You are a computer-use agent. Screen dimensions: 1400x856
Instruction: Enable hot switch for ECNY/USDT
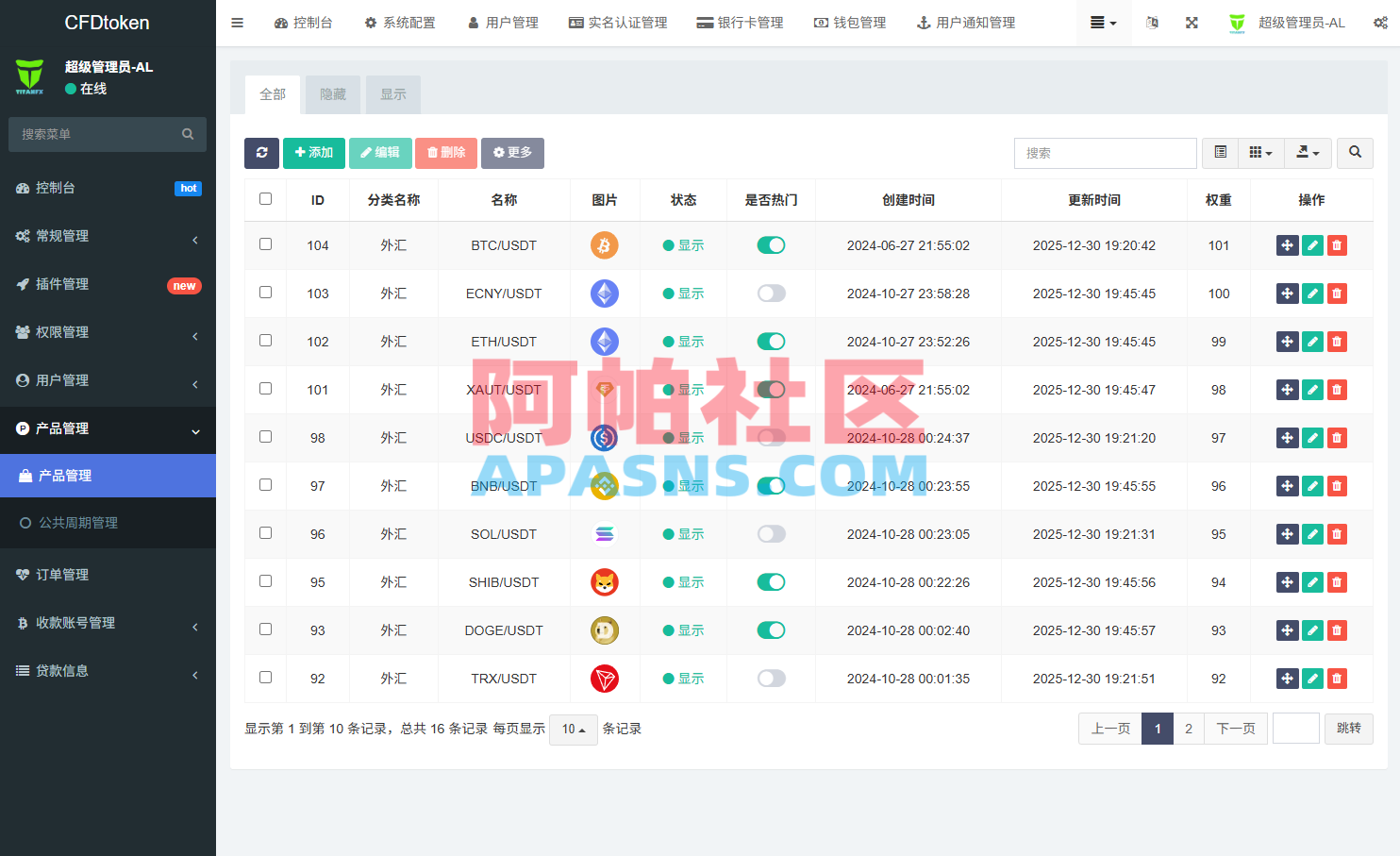coord(771,294)
